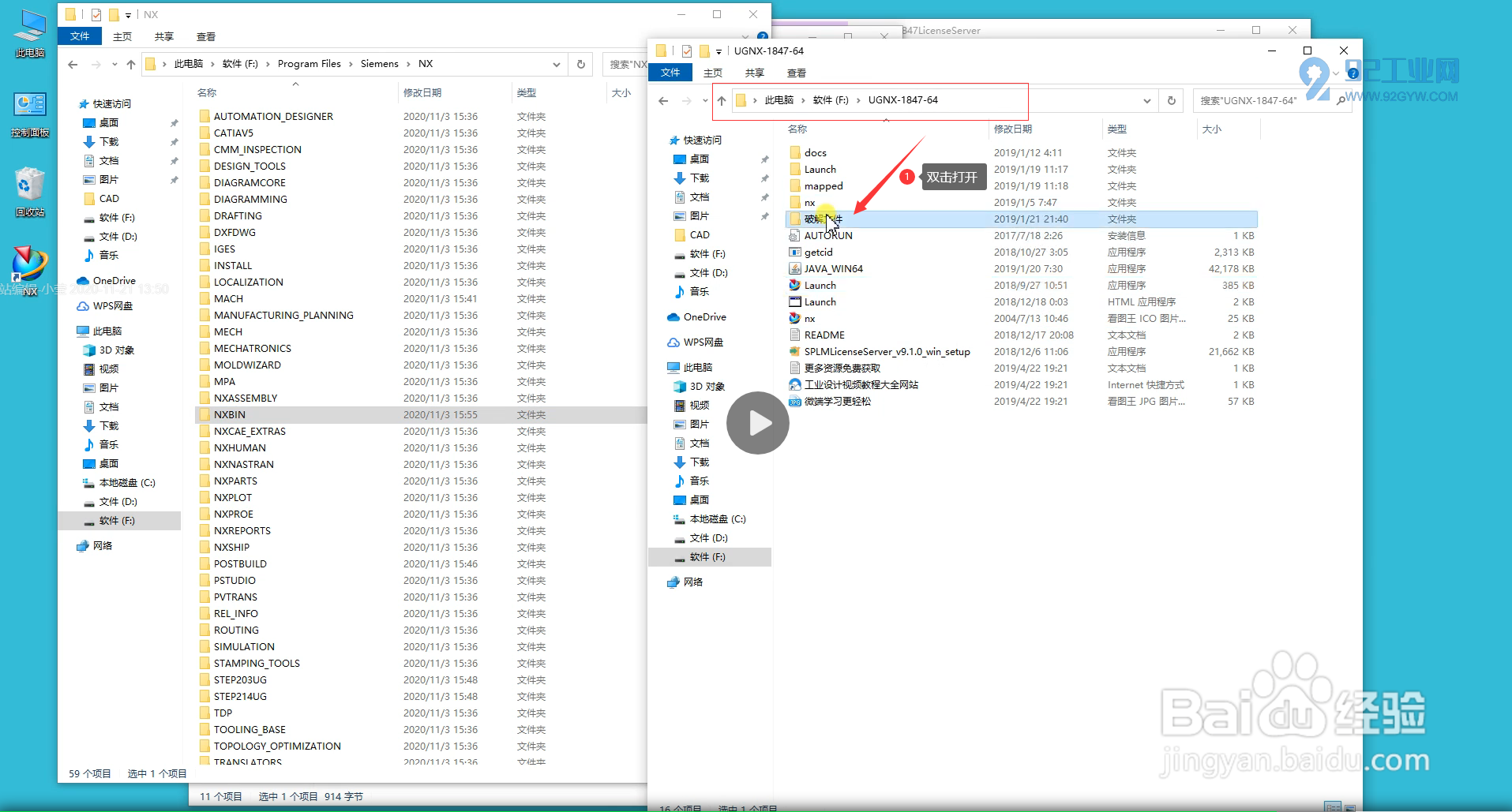
Task: Open the 控制面板 desktop icon
Action: (x=29, y=114)
